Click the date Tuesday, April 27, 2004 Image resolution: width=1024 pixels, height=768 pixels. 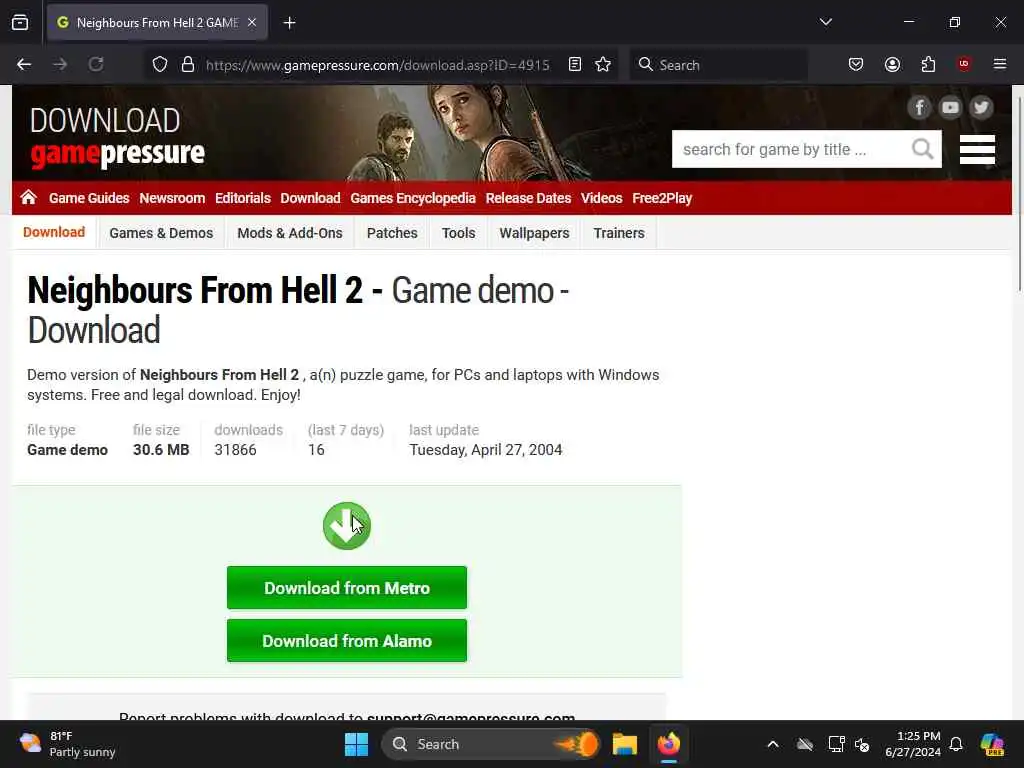click(x=486, y=450)
